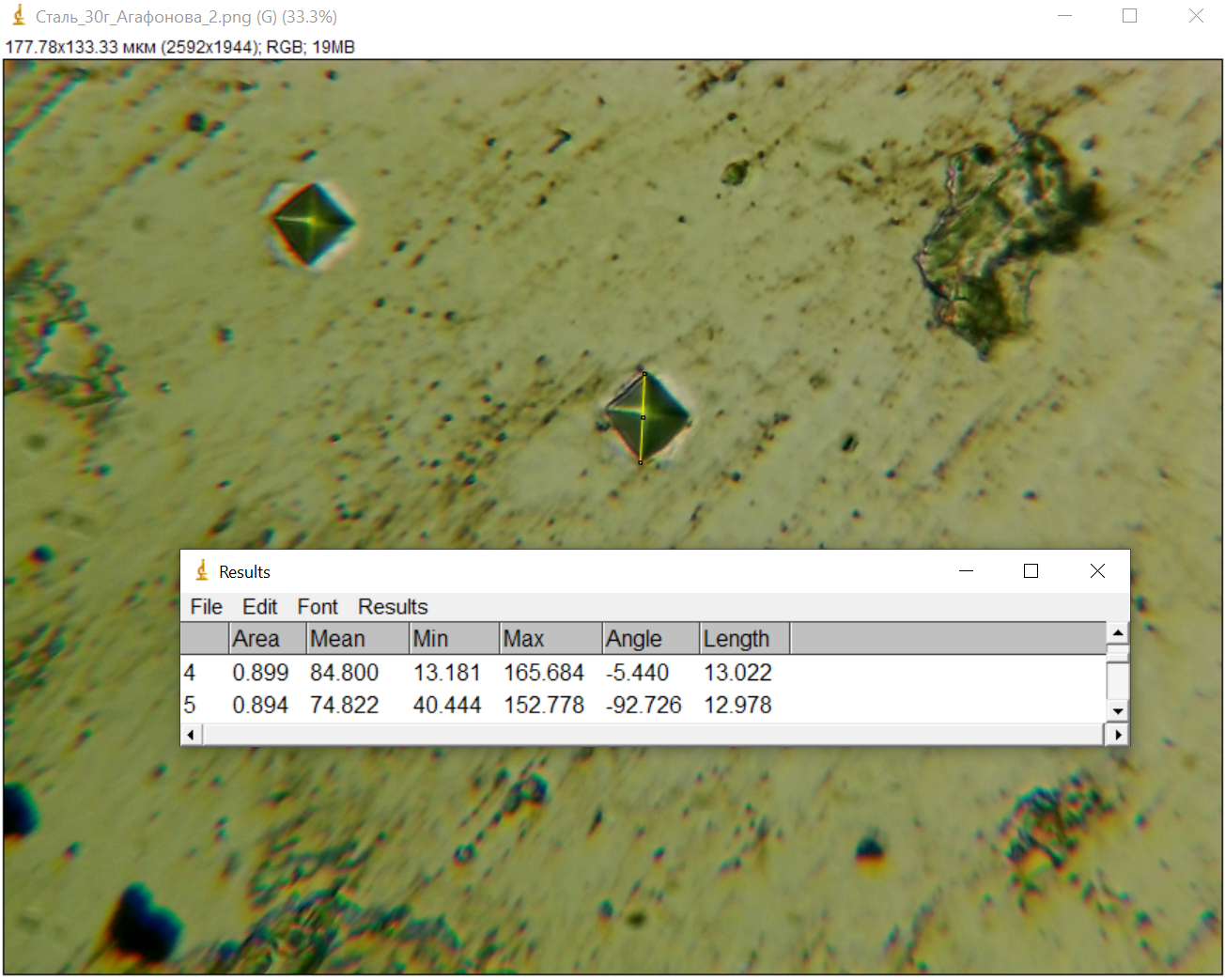Click the bottom endpoint handle of the yellow line

tap(641, 462)
